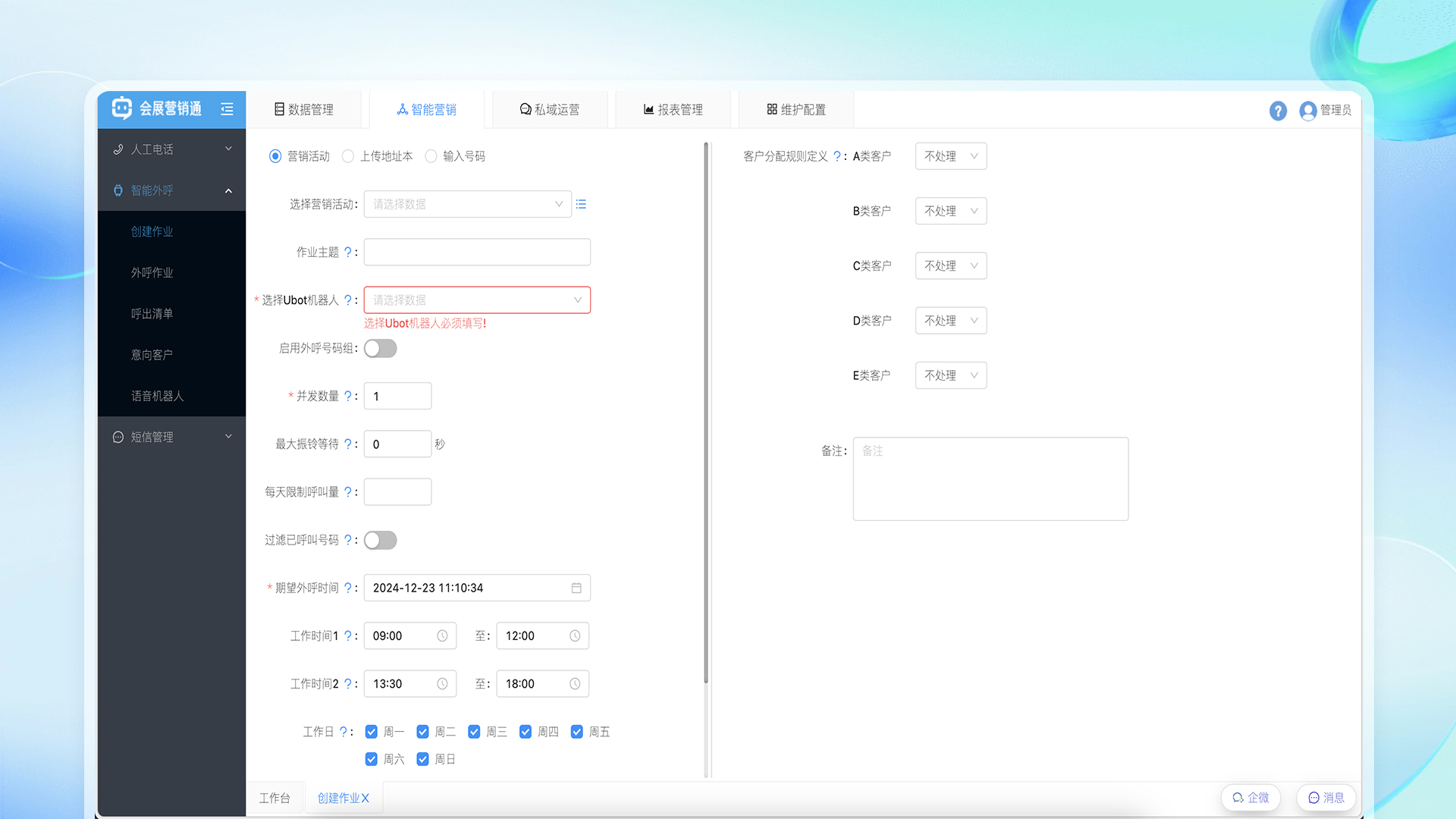Uncheck the 周日 checkbox

[x=423, y=759]
